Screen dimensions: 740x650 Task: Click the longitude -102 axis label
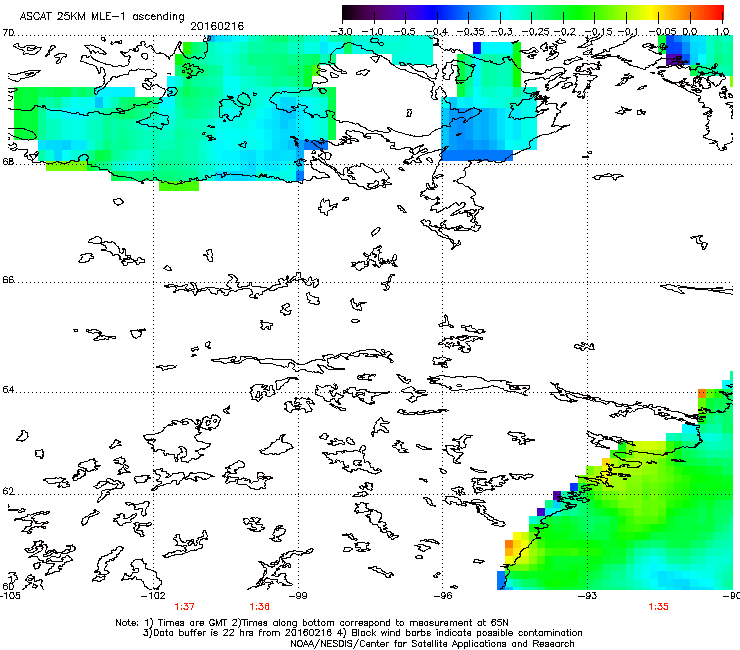click(153, 595)
